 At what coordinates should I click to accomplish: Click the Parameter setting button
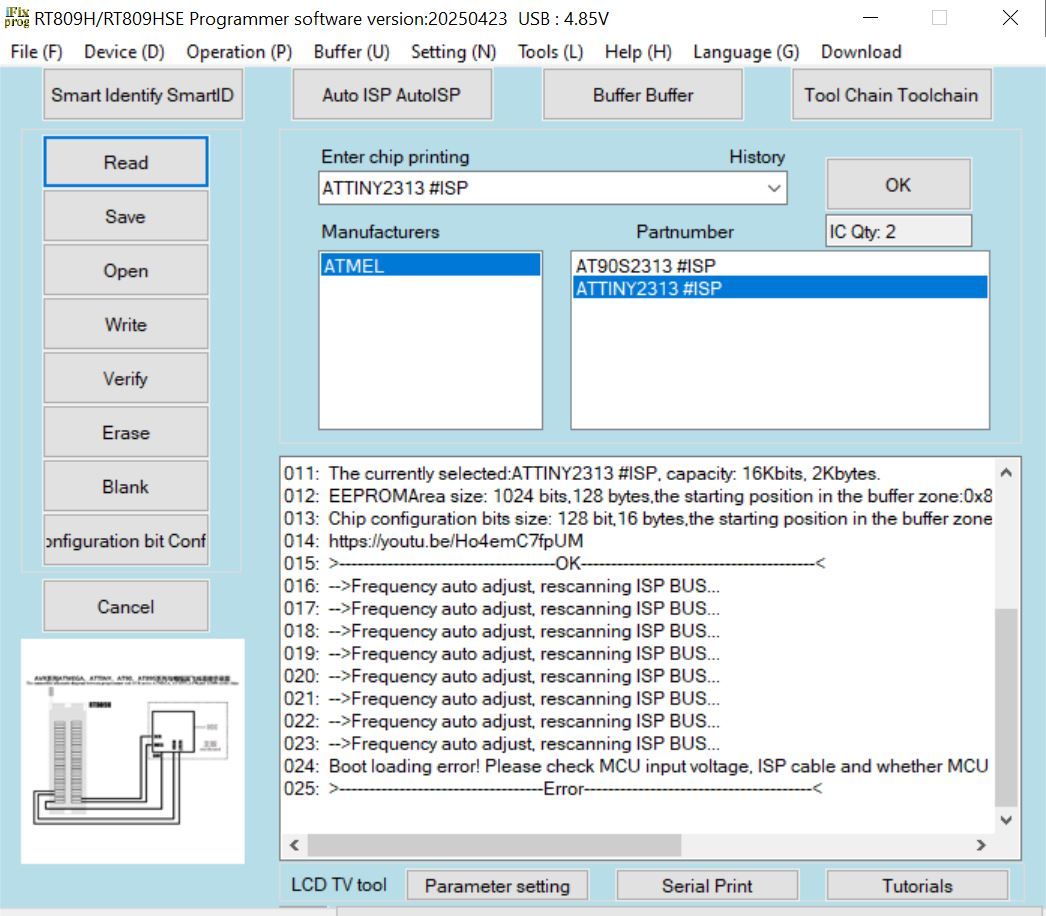tap(497, 885)
